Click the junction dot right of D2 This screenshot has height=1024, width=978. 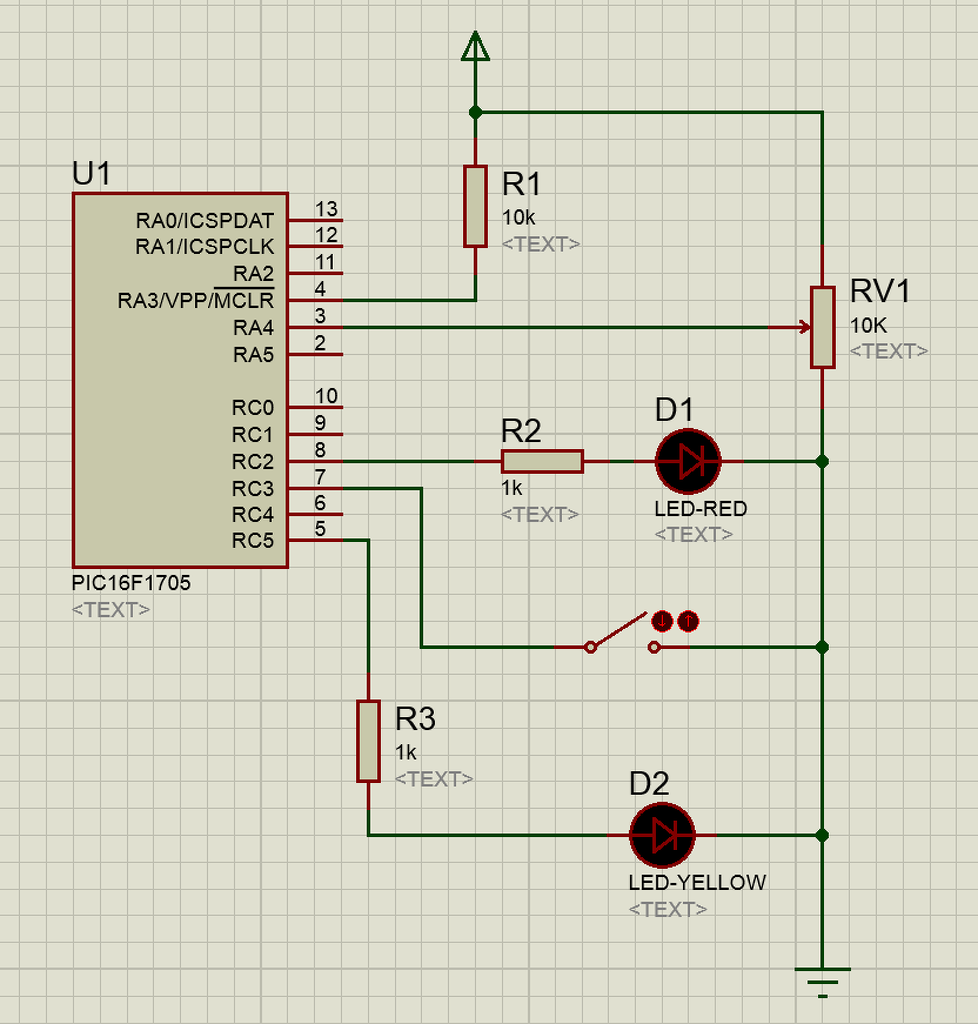(823, 835)
